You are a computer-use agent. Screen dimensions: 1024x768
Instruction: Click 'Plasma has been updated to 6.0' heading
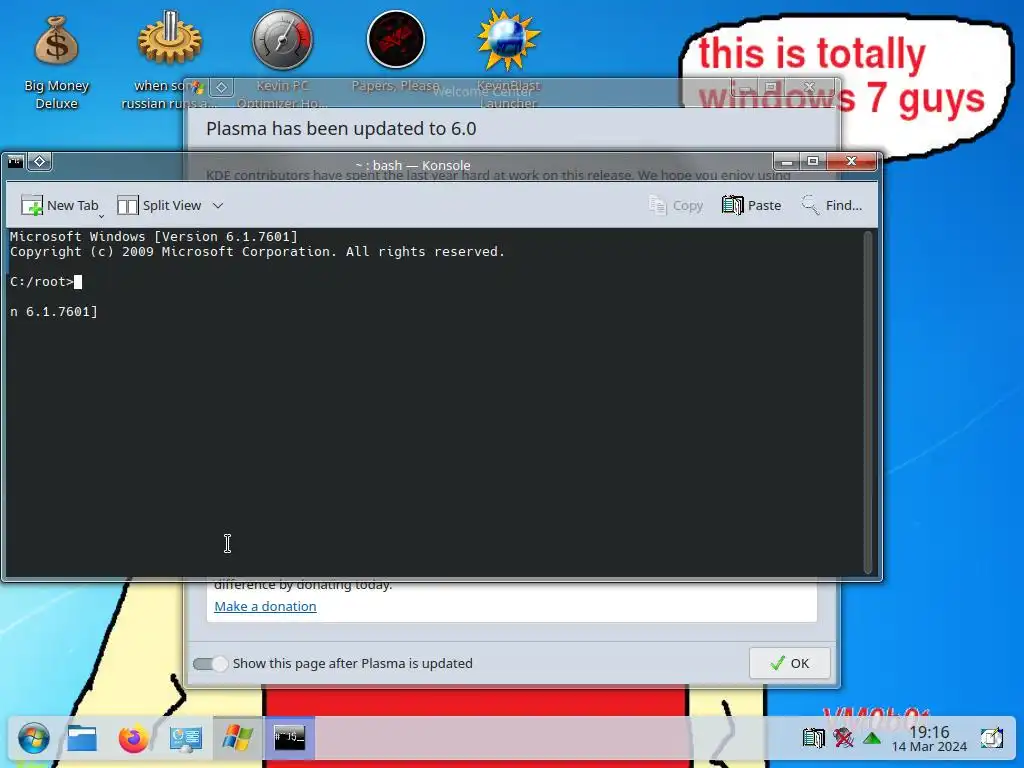pos(341,129)
